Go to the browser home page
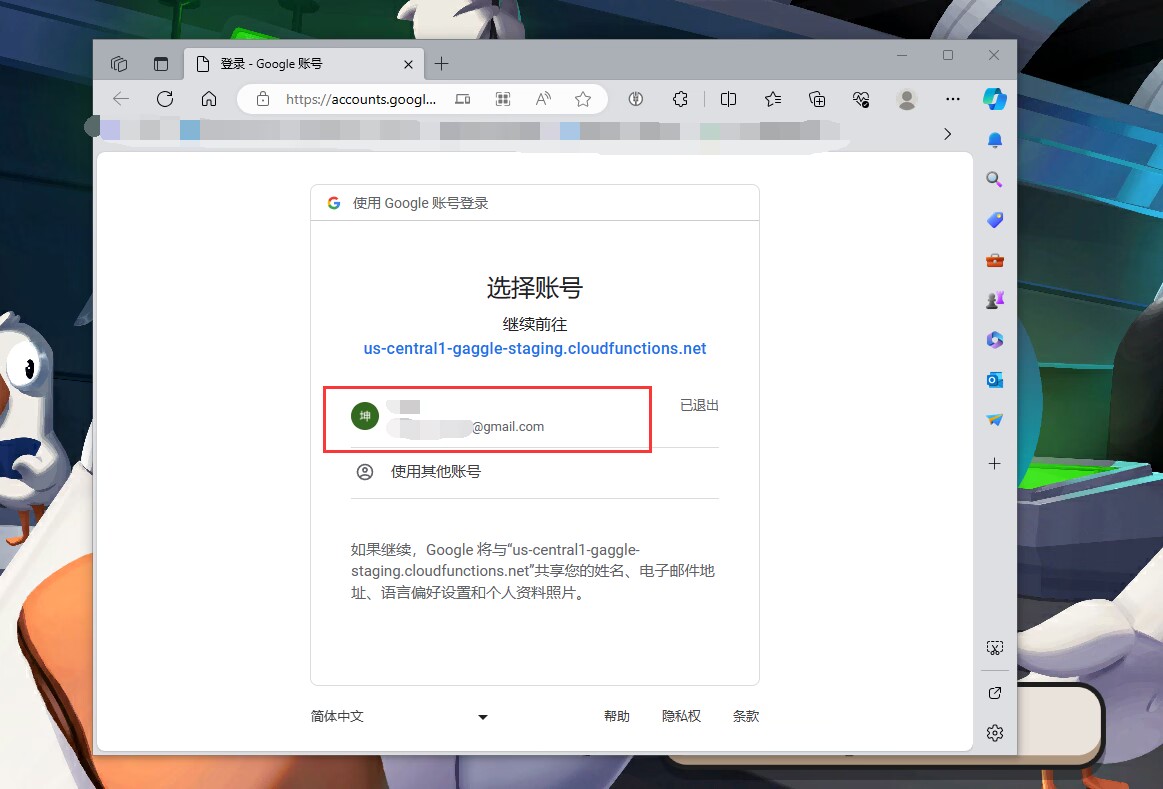This screenshot has width=1163, height=789. (x=209, y=99)
